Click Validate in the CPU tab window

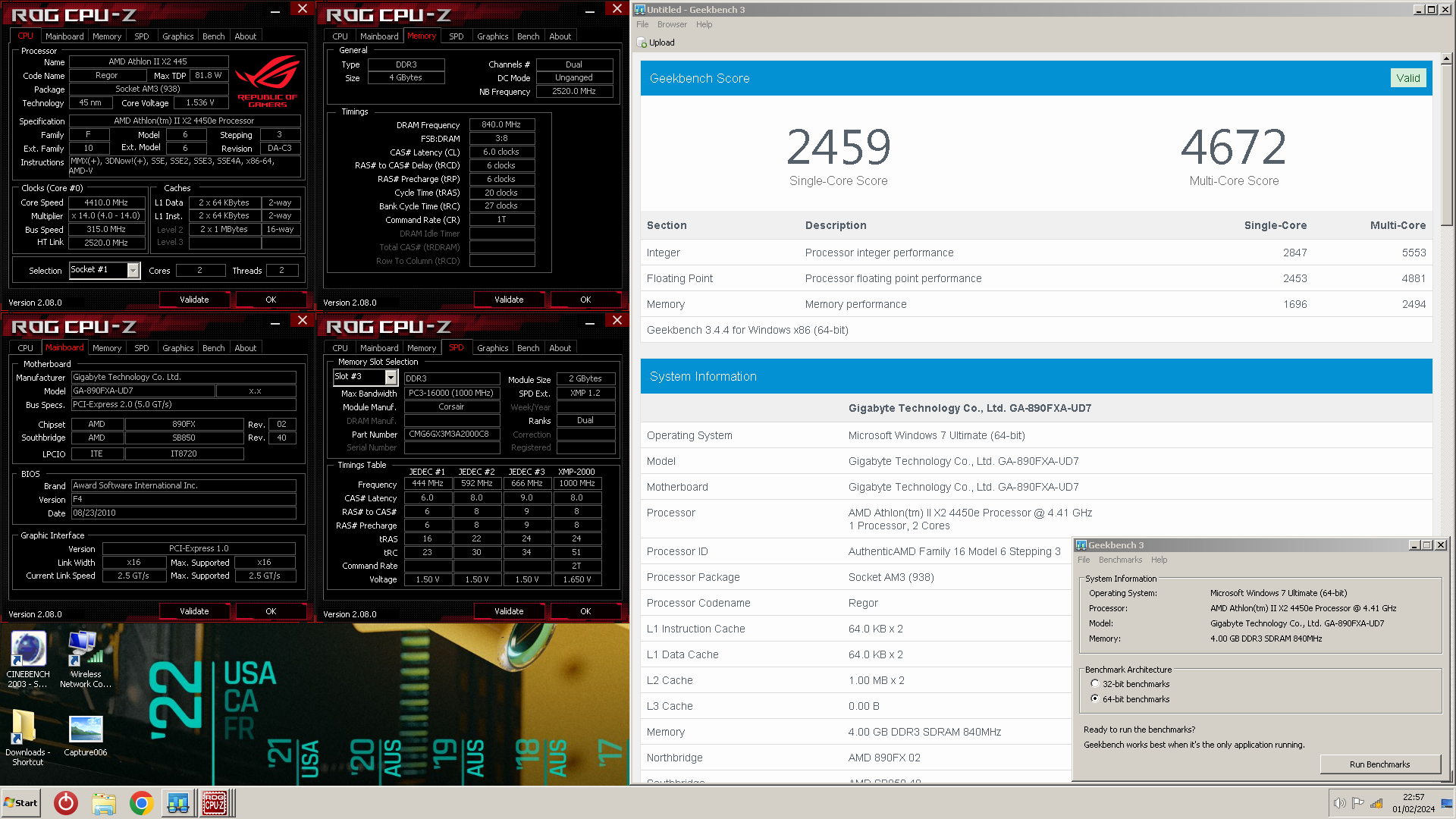point(194,300)
